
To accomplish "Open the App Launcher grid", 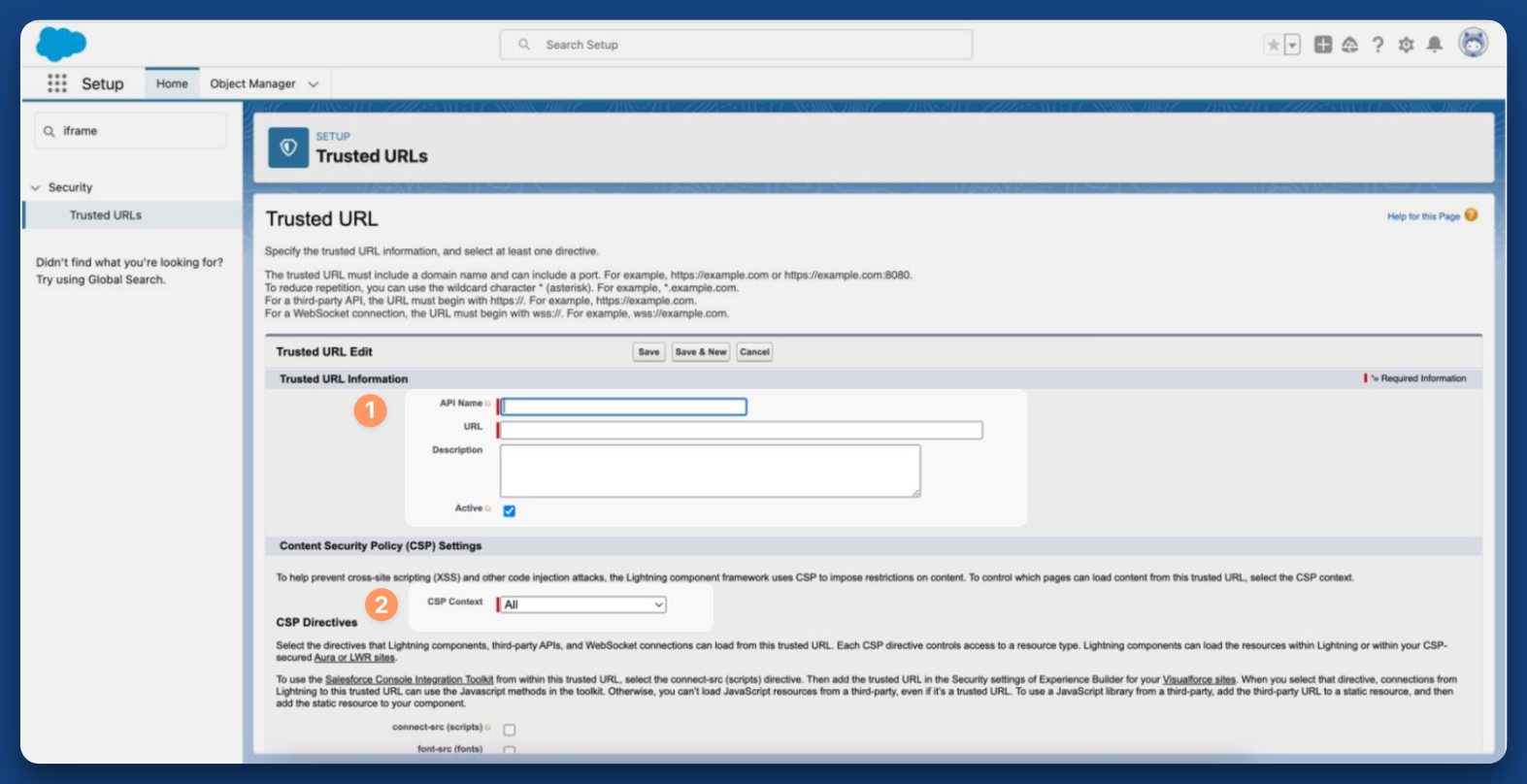I will (57, 83).
